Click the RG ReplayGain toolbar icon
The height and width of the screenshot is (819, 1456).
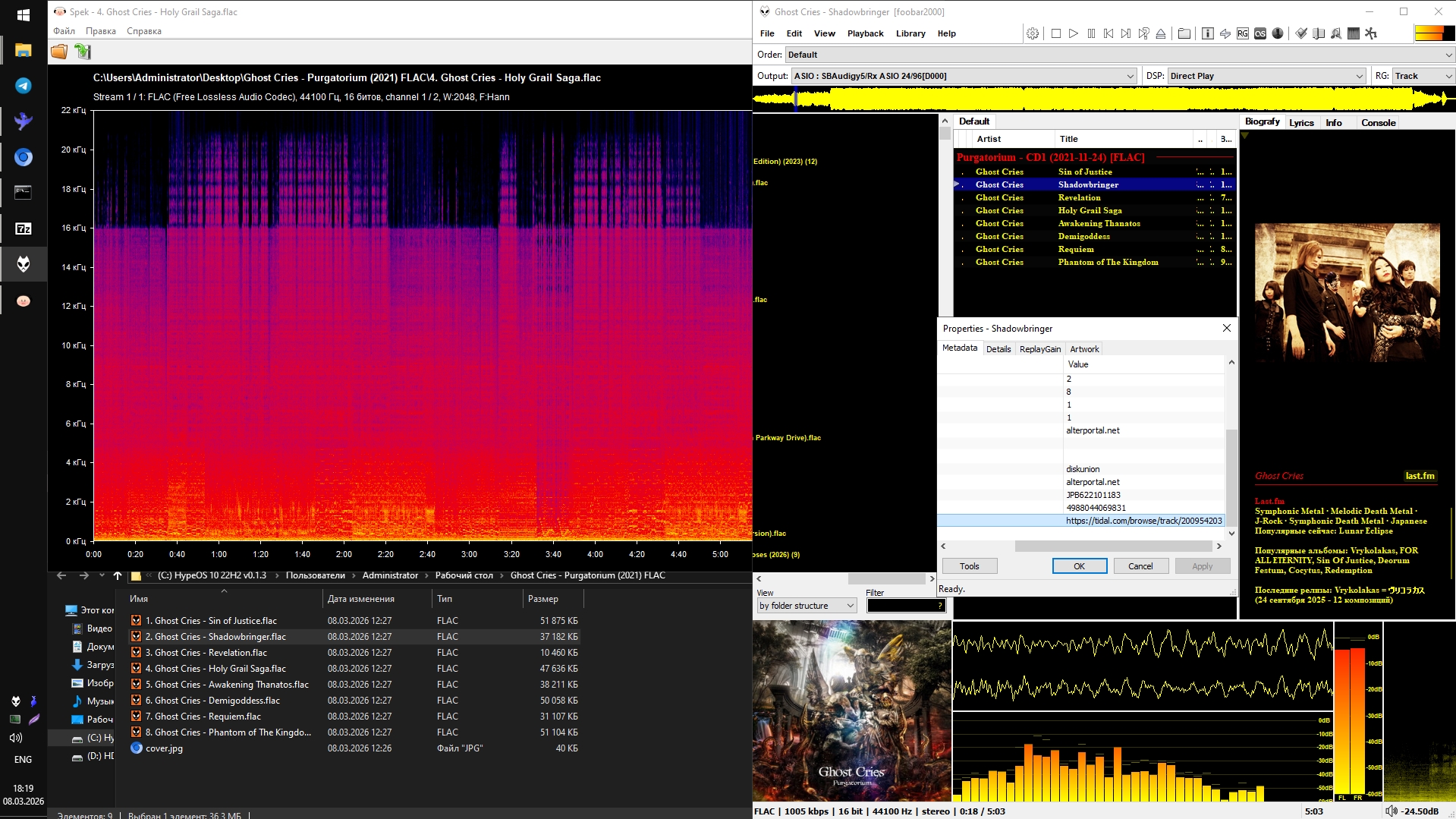1243,33
